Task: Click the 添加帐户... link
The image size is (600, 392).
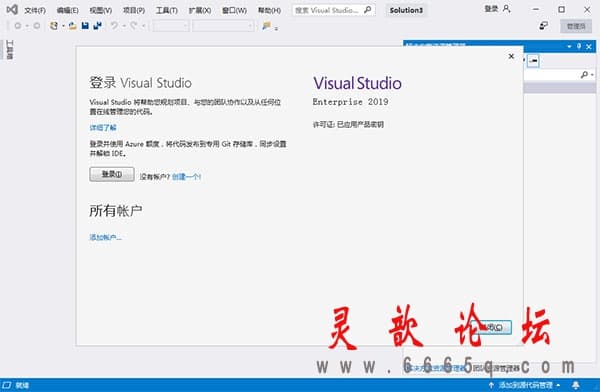Action: (105, 237)
